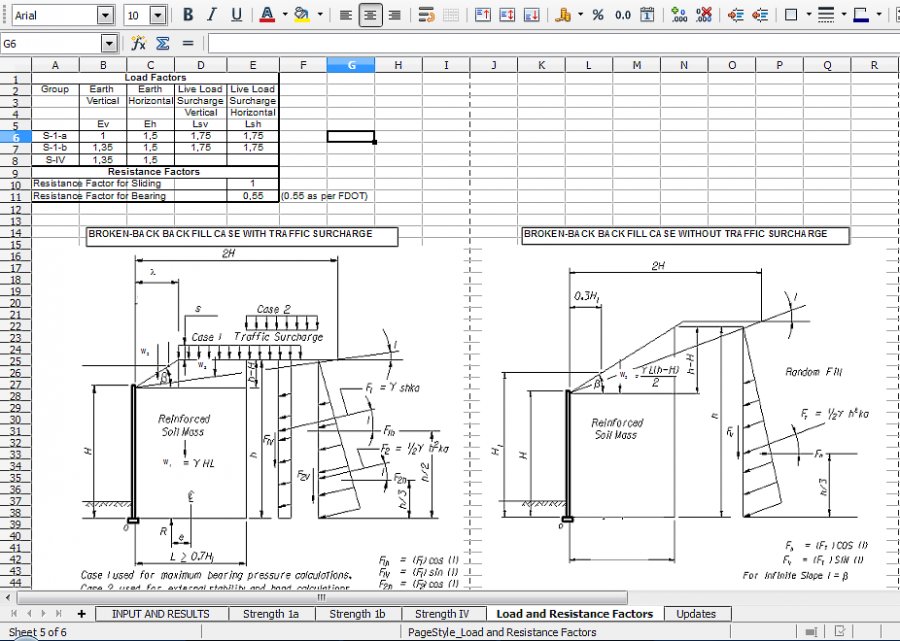
Task: Click the horizontal scrollbar thumb
Action: click(x=321, y=597)
